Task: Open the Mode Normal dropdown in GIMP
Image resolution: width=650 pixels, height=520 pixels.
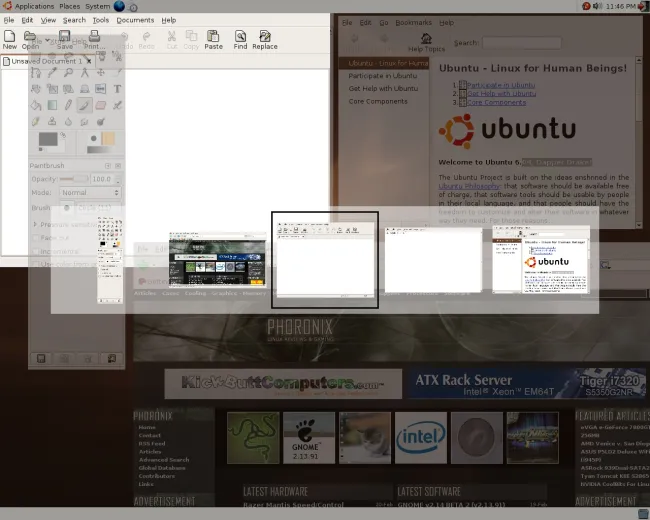Action: 90,192
